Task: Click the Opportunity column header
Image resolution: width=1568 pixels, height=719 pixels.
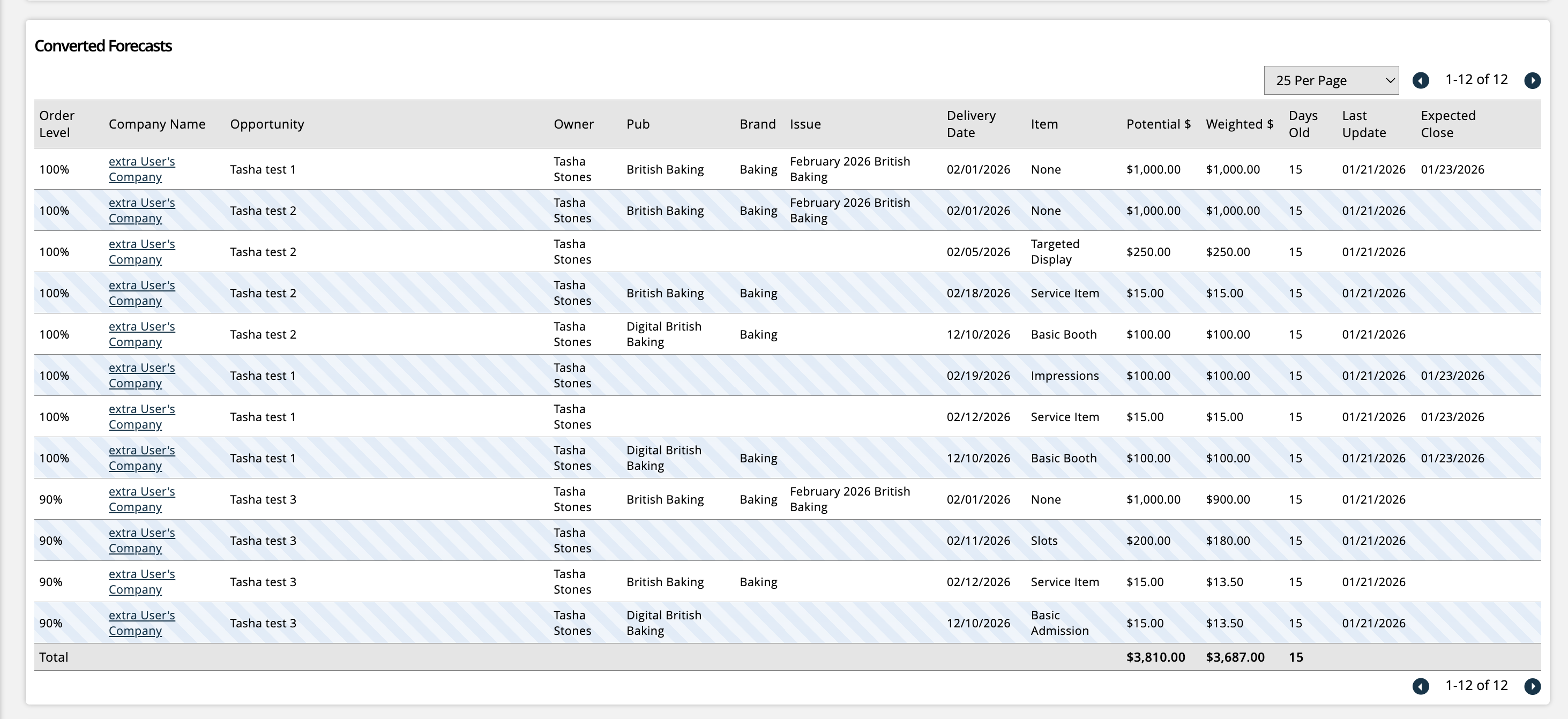Action: [267, 124]
